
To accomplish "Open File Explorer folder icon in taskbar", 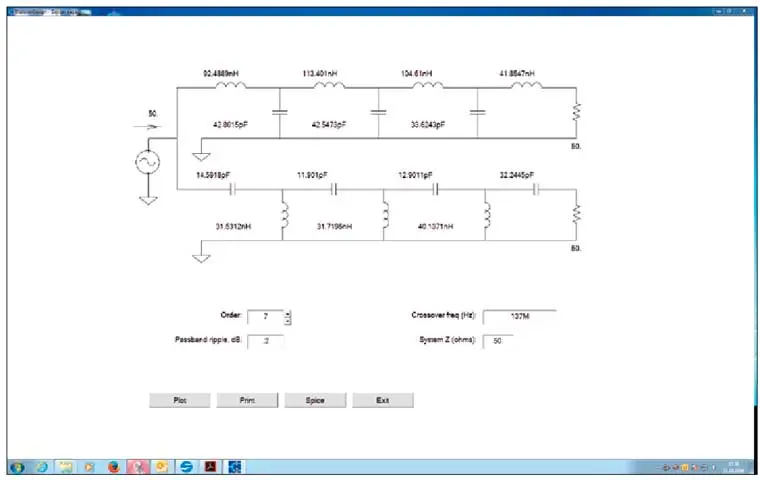I will [x=66, y=467].
